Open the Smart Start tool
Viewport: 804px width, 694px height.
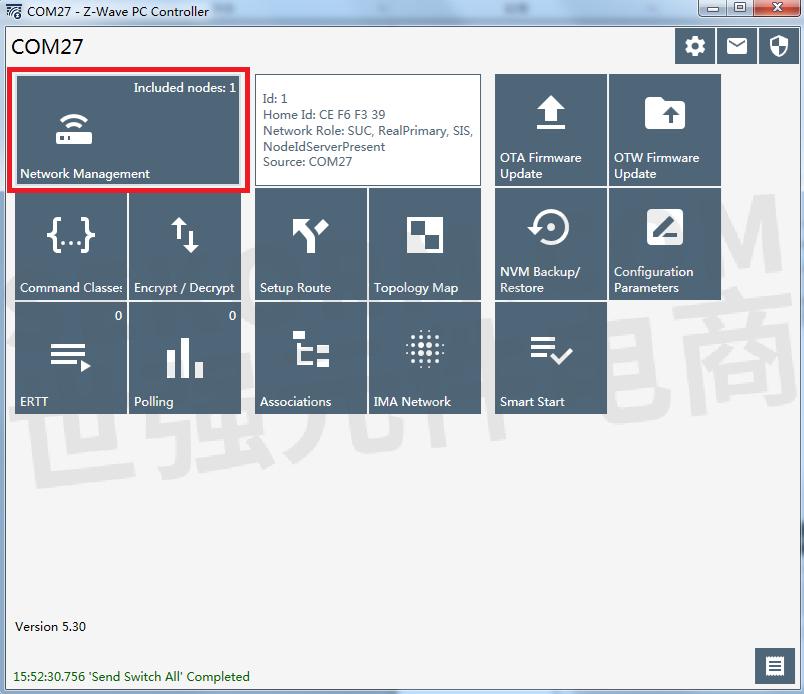tap(549, 357)
